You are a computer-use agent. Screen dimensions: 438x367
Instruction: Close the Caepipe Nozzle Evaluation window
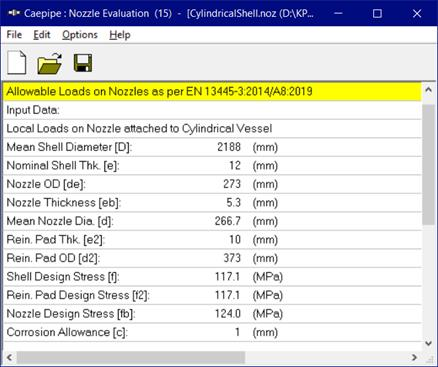coord(417,13)
